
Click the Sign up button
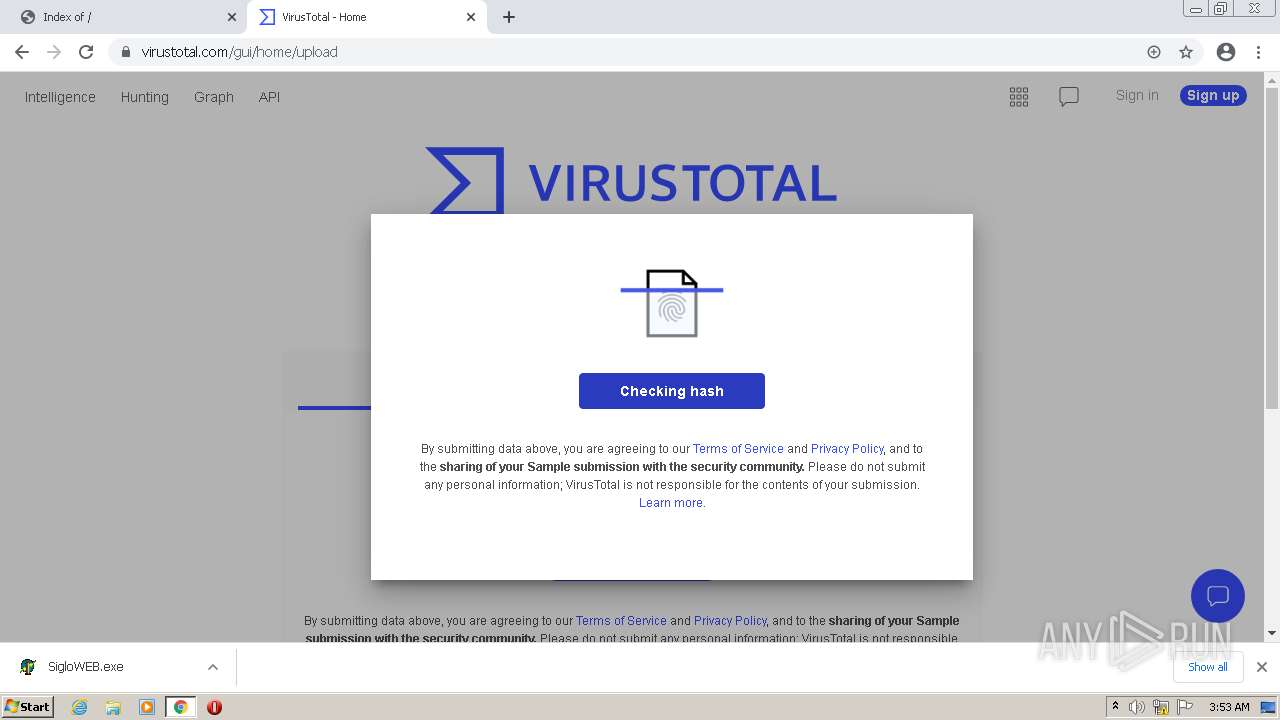(1213, 95)
